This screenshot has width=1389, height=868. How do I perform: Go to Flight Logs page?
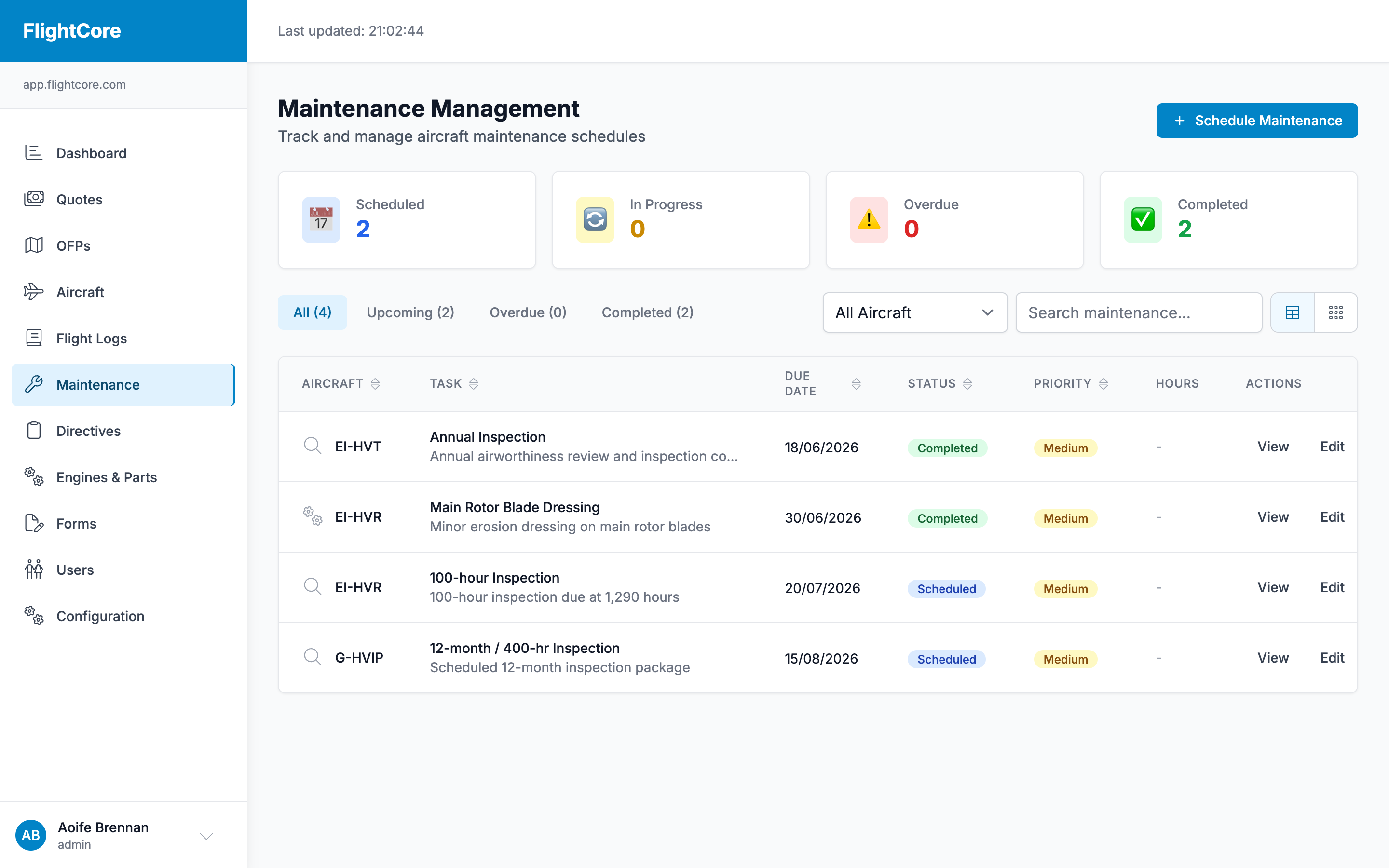[x=123, y=338]
